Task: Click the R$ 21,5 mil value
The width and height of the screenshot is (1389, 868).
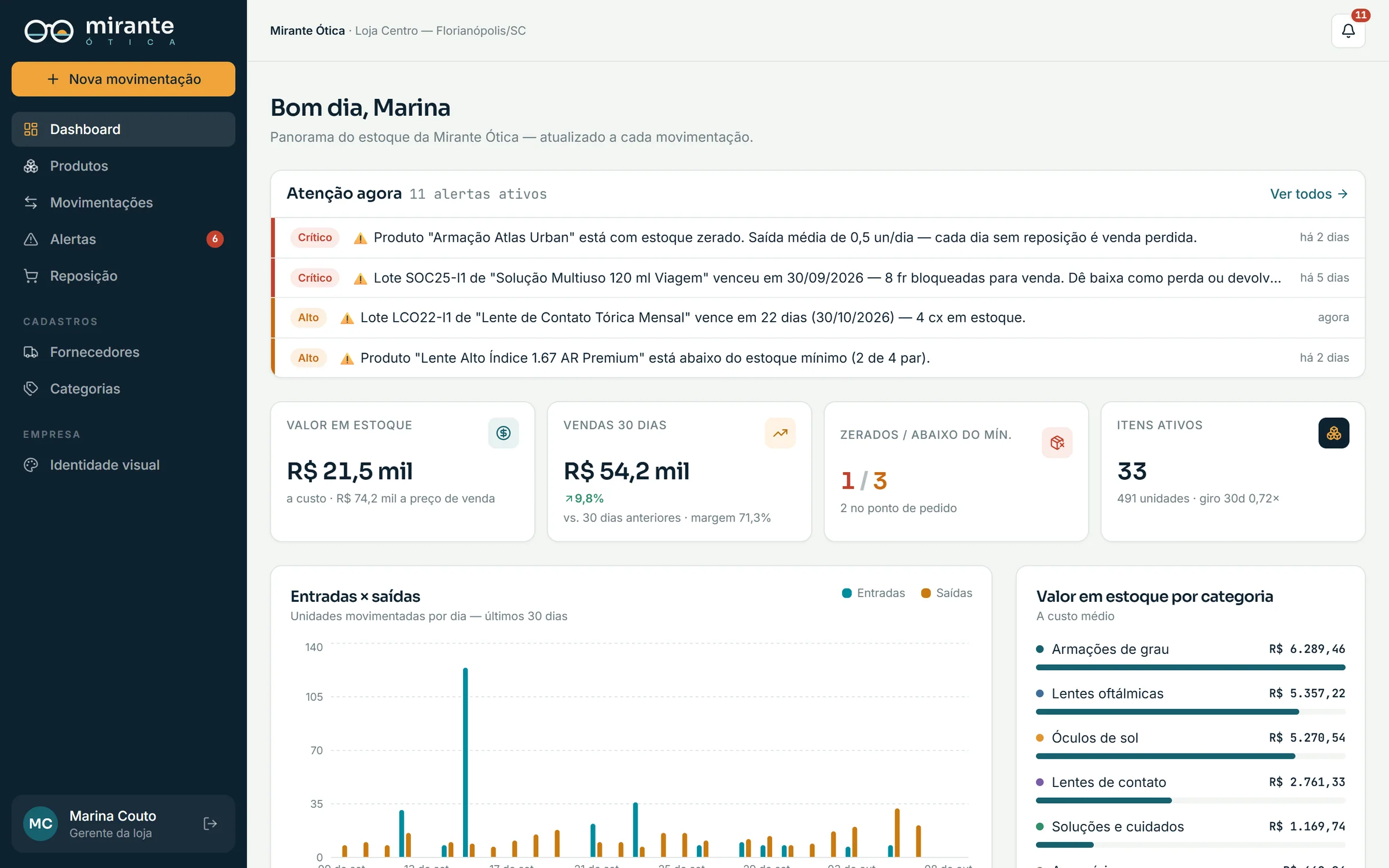Action: click(x=350, y=471)
